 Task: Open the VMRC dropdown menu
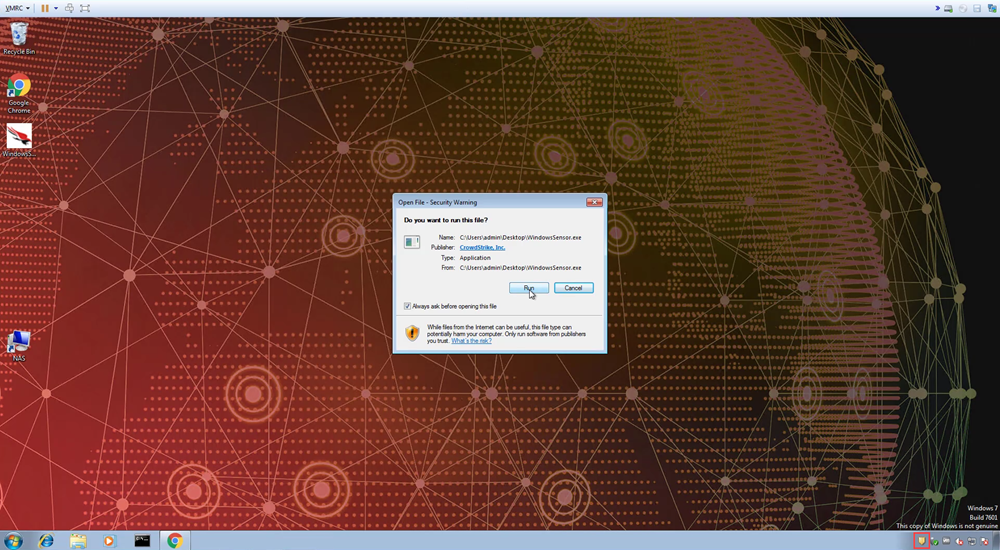pos(17,8)
